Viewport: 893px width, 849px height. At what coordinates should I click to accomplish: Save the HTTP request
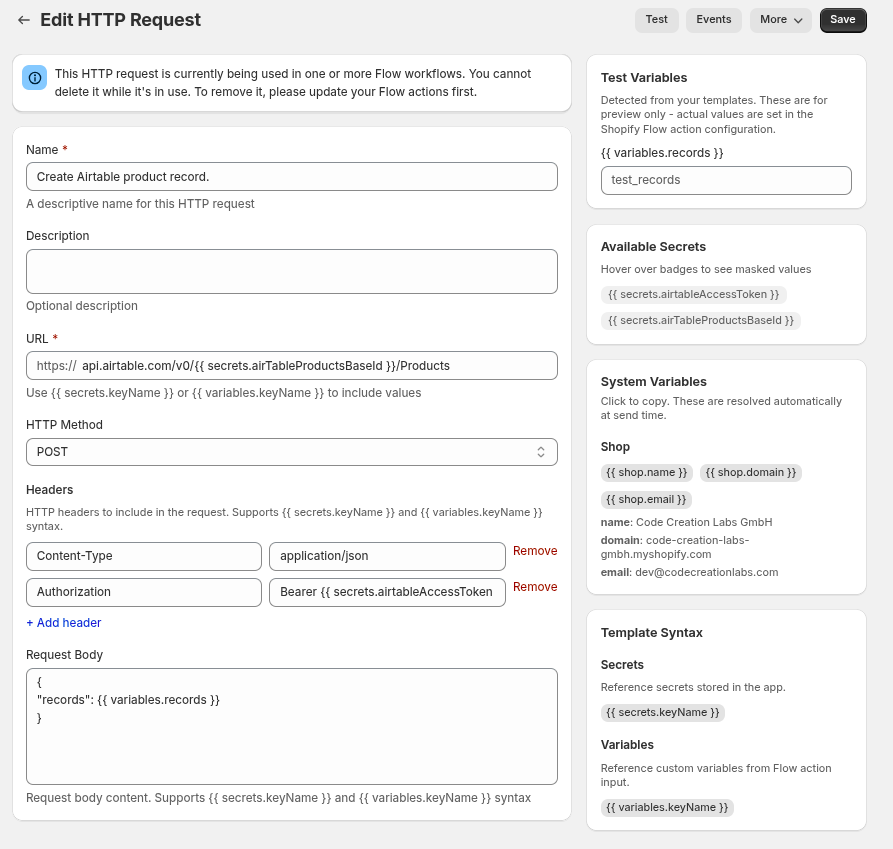coord(842,20)
